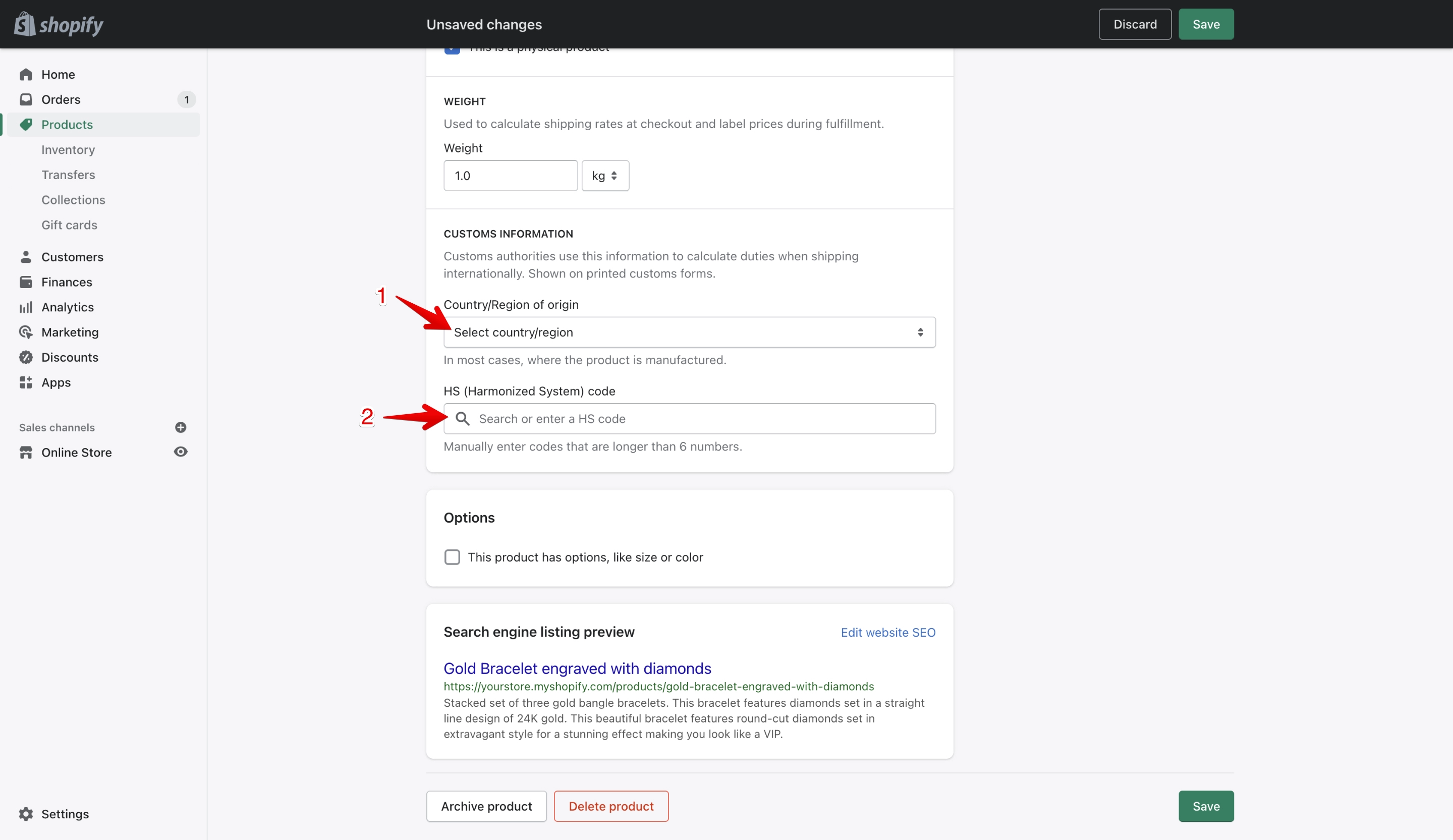Click the HS code search magnifier icon

click(x=463, y=419)
